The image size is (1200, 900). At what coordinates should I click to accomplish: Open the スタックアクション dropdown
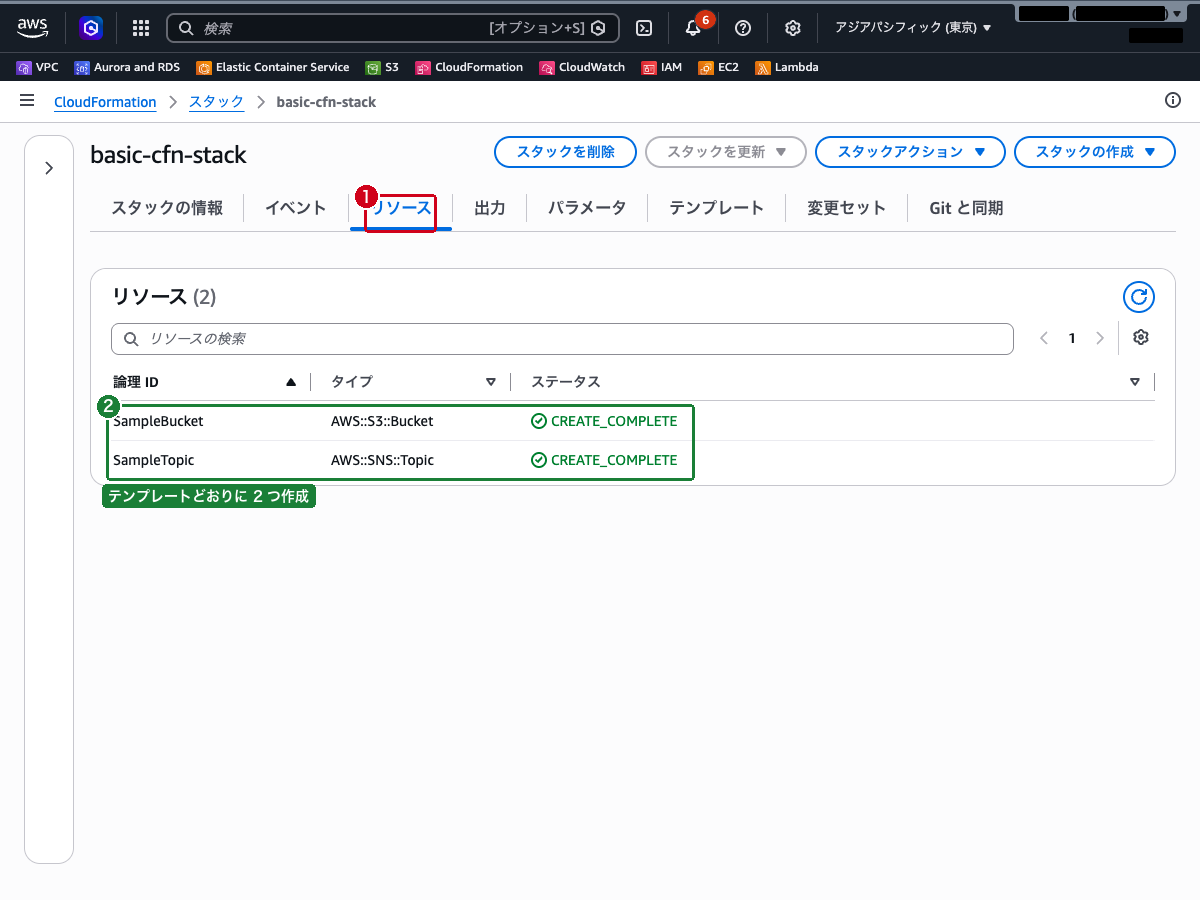point(910,152)
